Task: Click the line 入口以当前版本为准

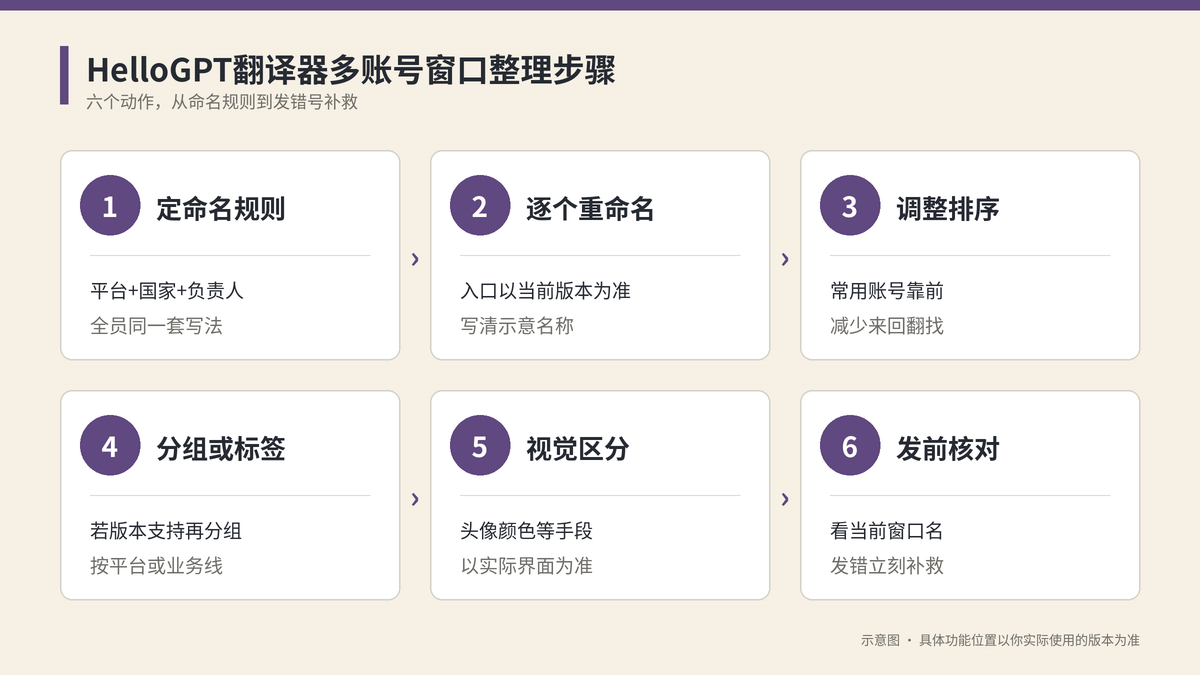Action: 546,291
